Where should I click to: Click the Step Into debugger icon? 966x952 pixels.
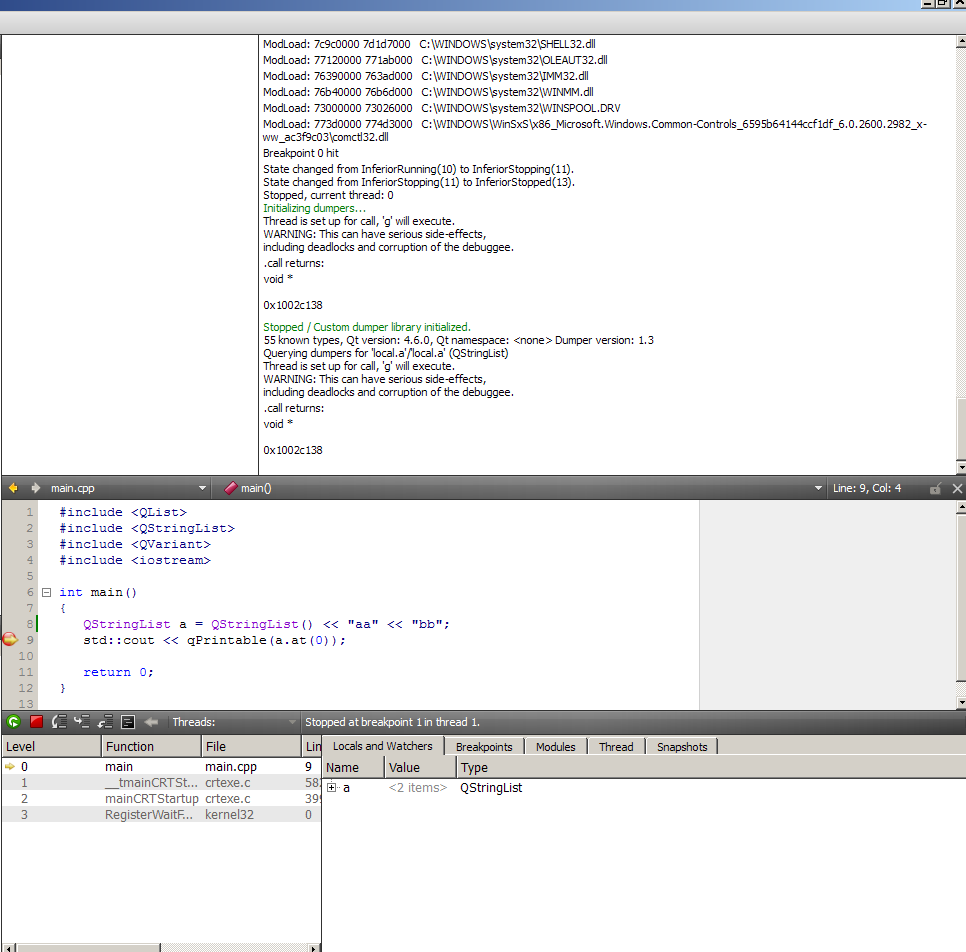[82, 722]
